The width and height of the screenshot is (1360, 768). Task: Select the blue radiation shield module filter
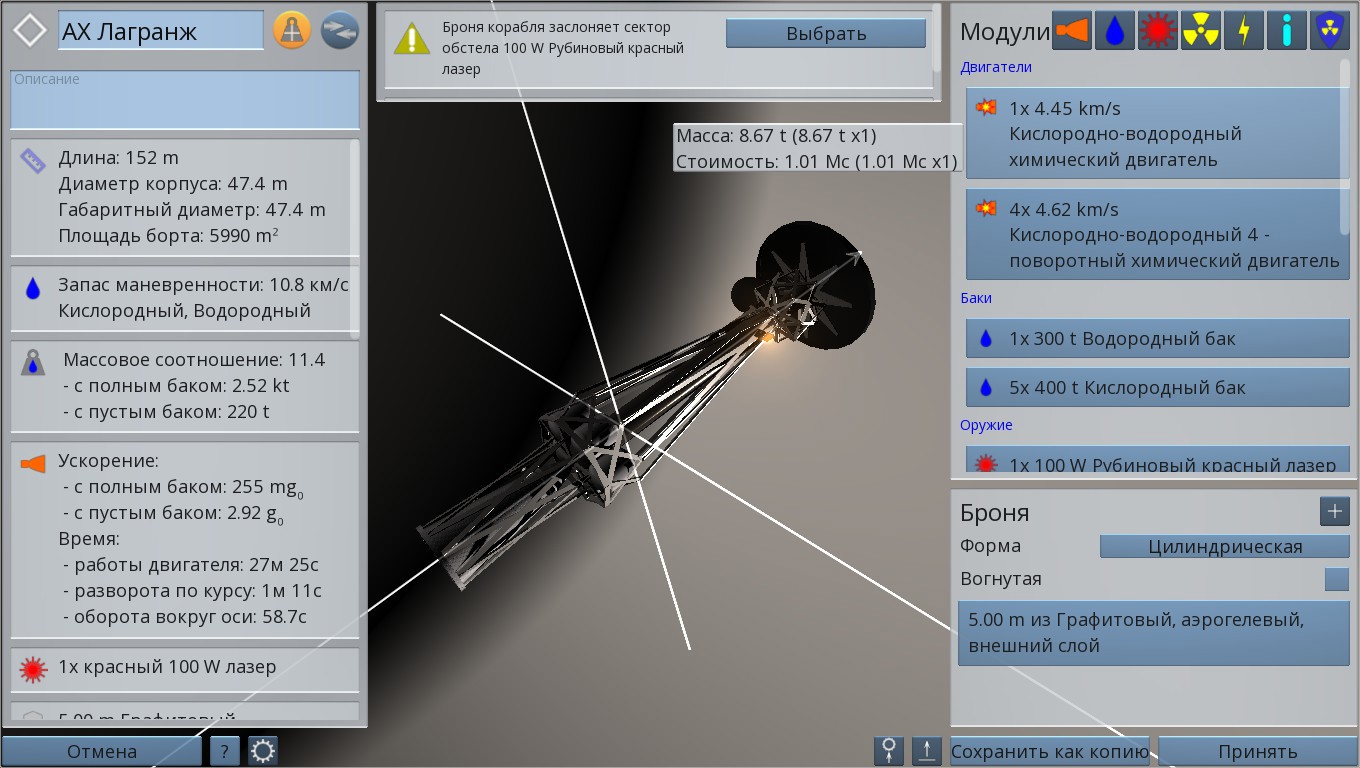tap(1329, 31)
